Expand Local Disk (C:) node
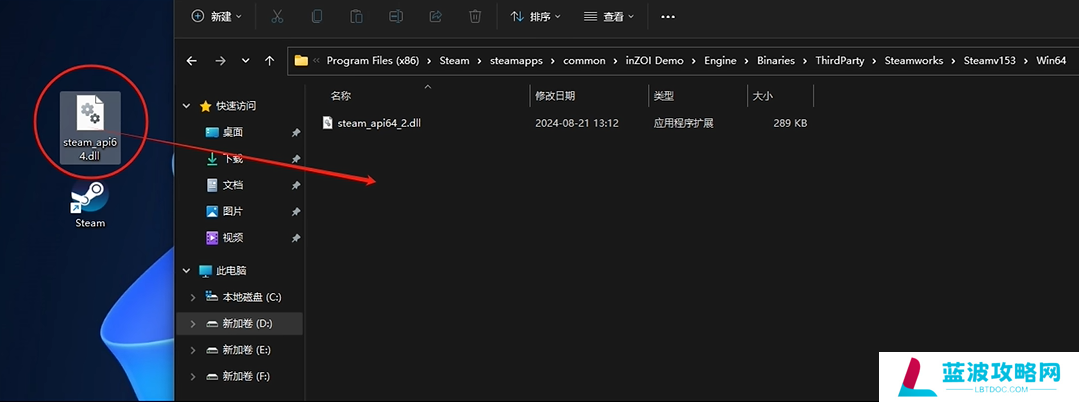Viewport: 1079px width, 402px height. pos(193,297)
